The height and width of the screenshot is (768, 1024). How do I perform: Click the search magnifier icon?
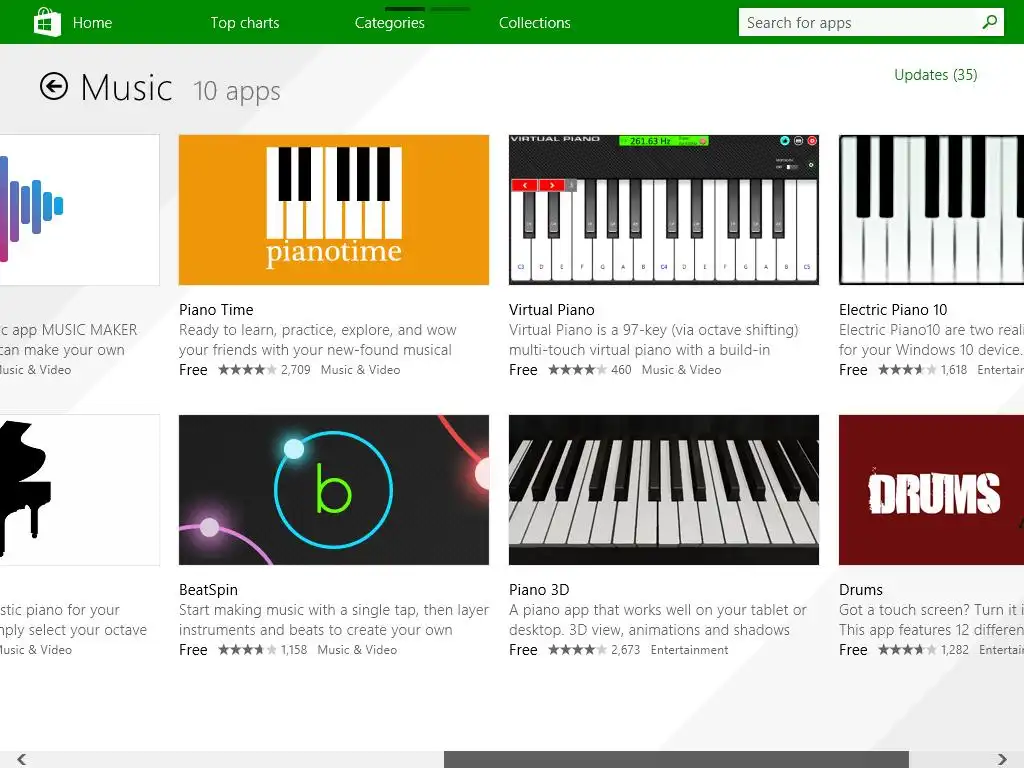point(989,22)
